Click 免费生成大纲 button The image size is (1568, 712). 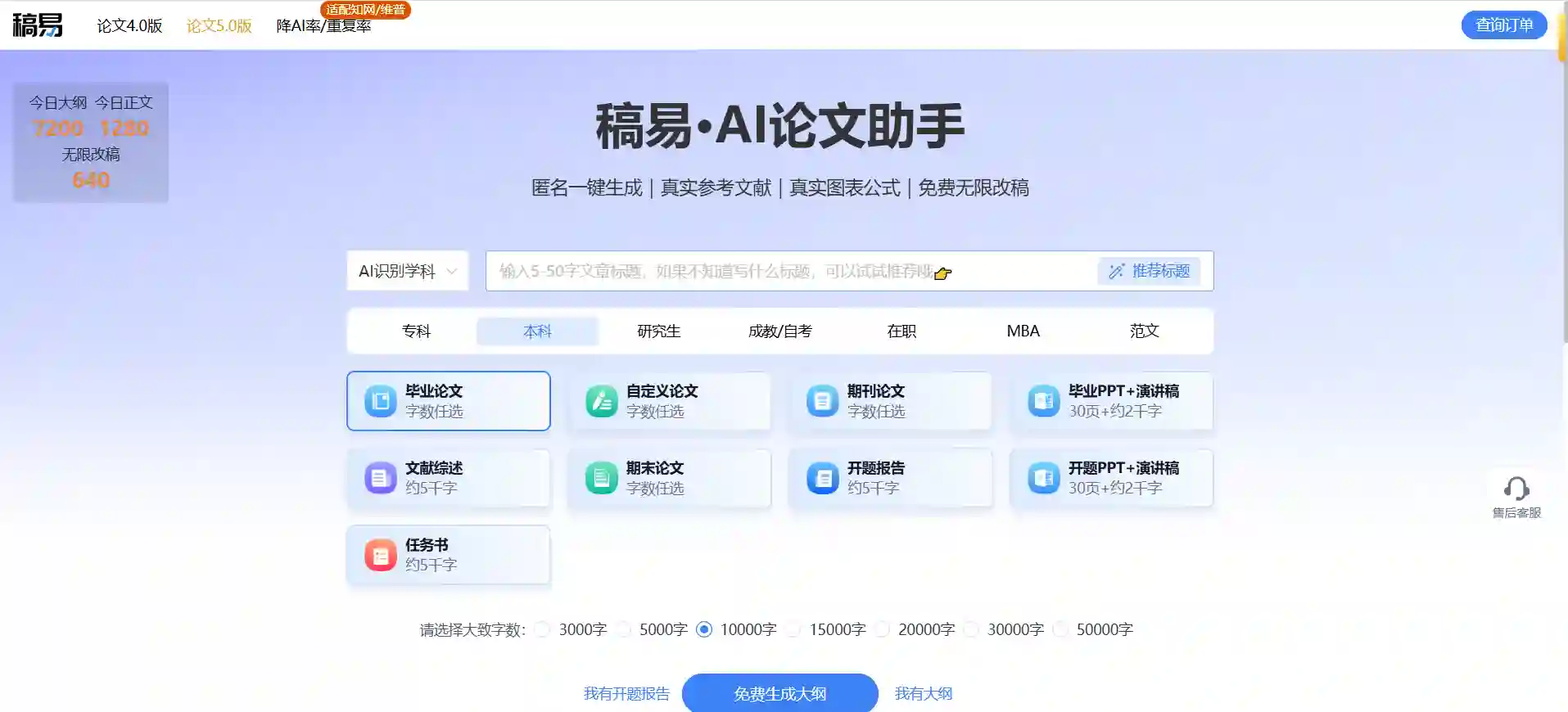(x=779, y=694)
